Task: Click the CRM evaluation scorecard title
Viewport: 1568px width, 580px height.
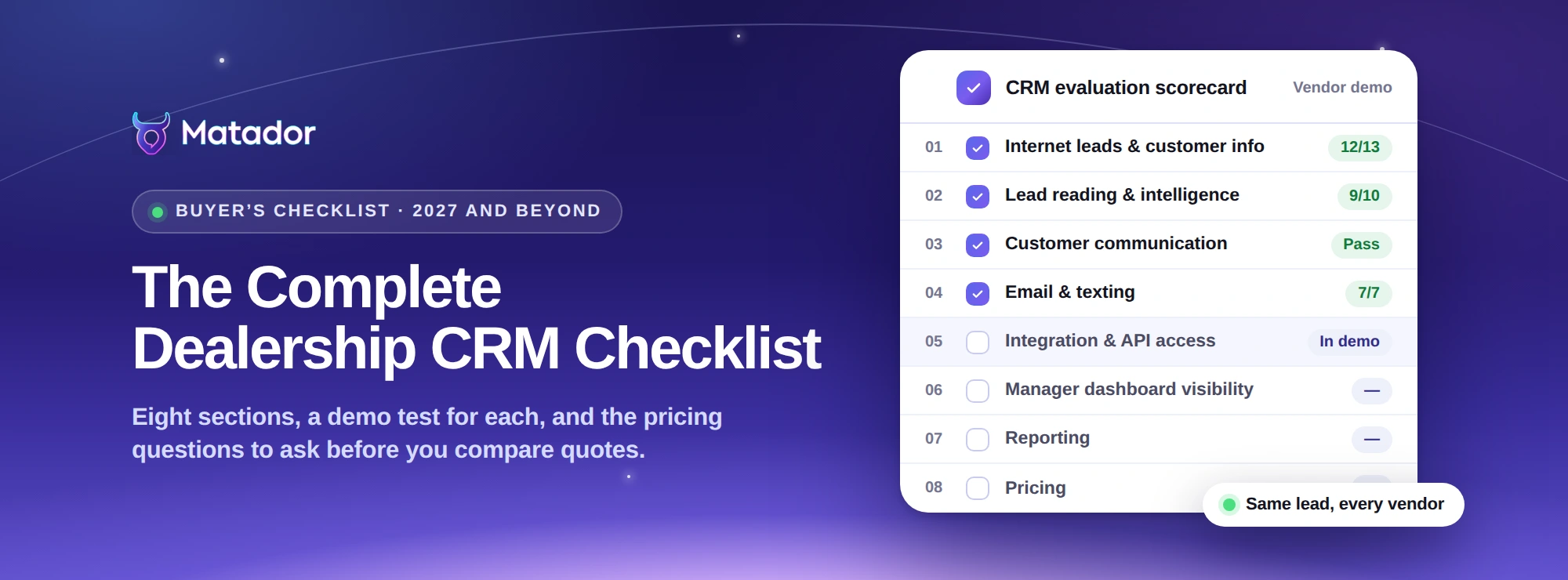Action: (x=1126, y=88)
